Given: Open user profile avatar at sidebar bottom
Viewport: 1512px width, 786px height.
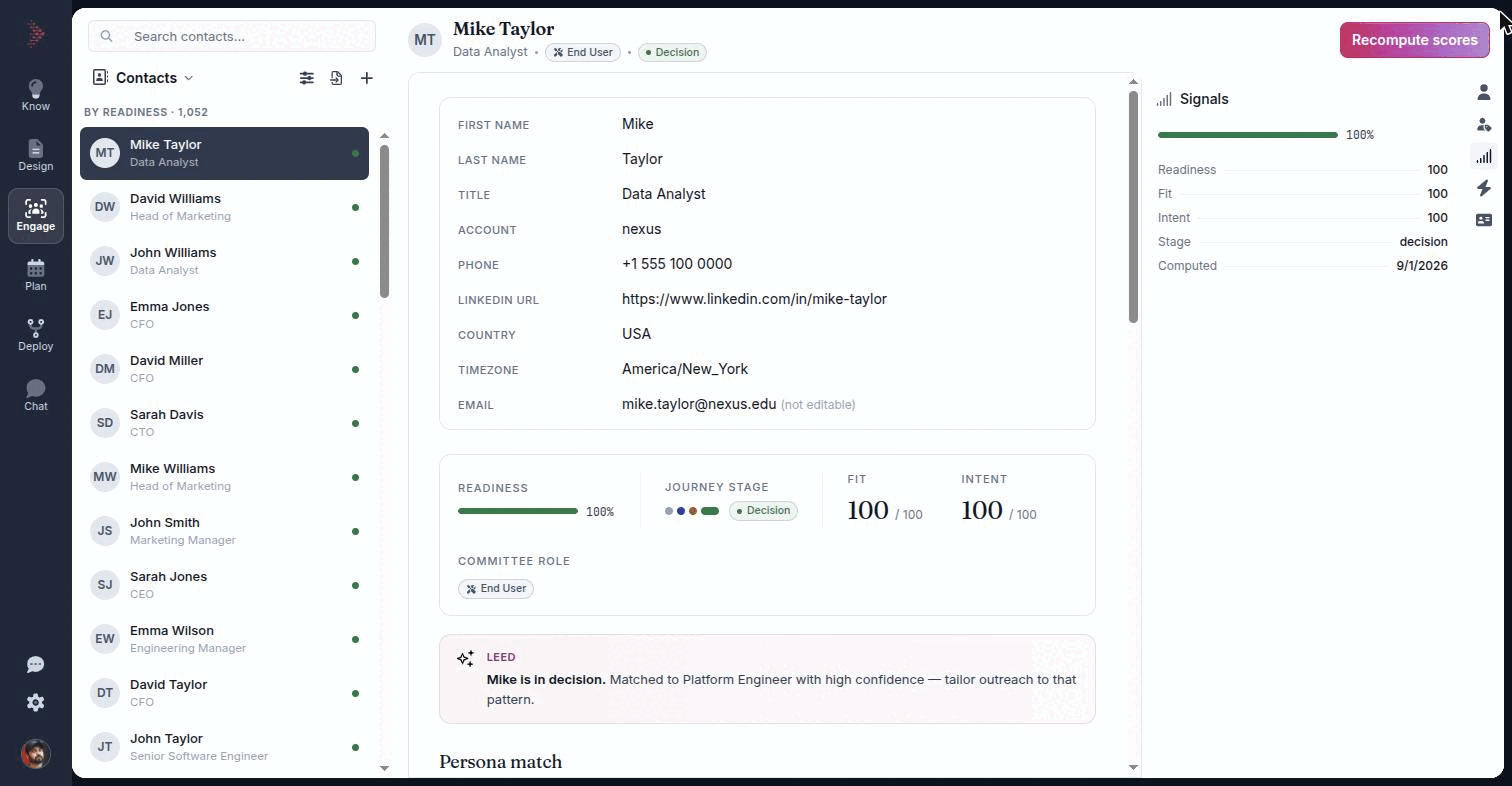Looking at the screenshot, I should click(x=35, y=754).
